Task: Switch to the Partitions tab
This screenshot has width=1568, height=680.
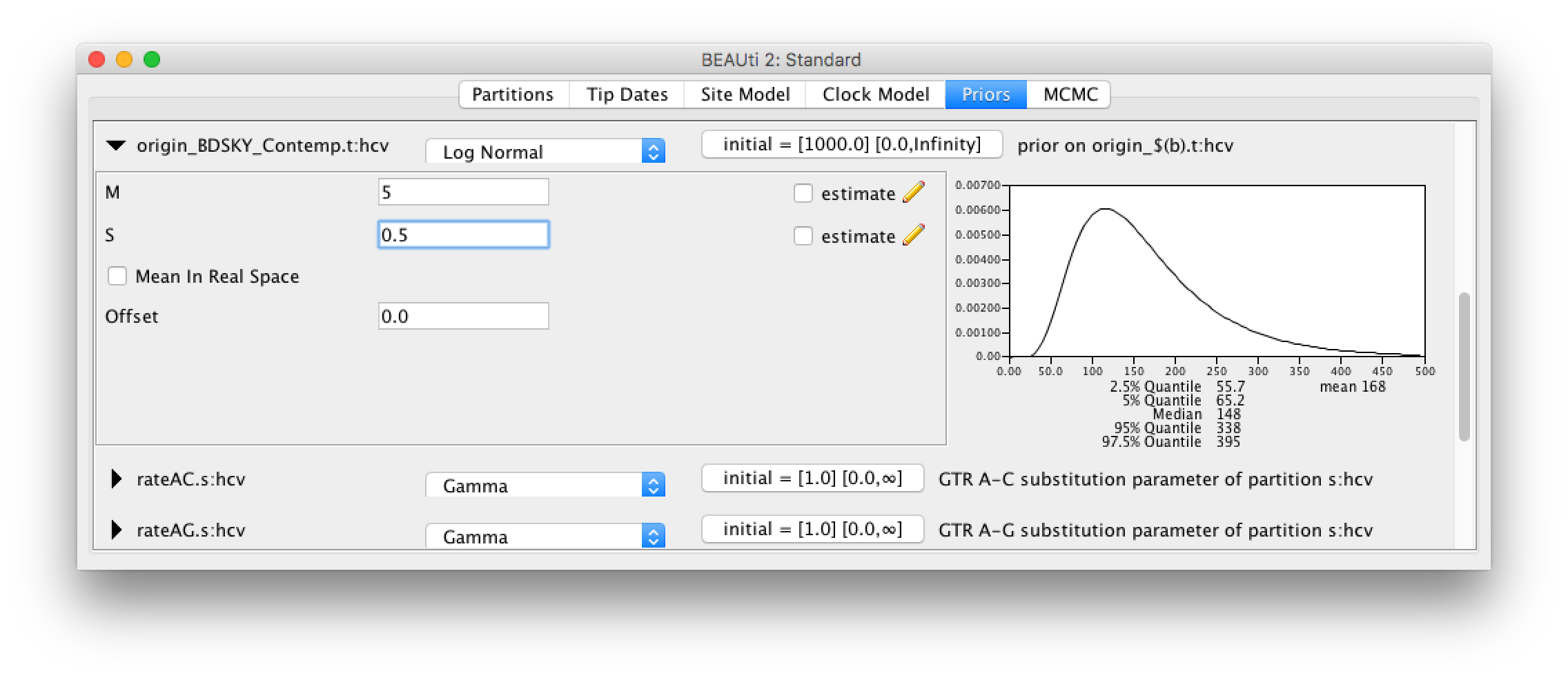Action: [x=513, y=94]
